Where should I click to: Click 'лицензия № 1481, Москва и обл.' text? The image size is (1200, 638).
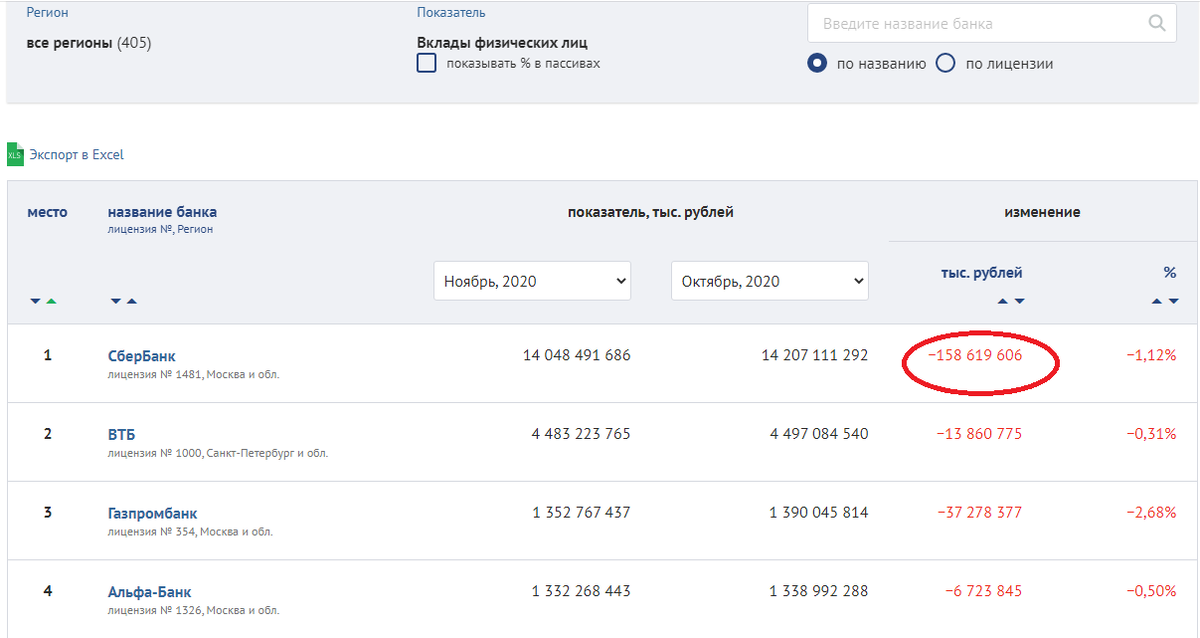click(x=193, y=375)
